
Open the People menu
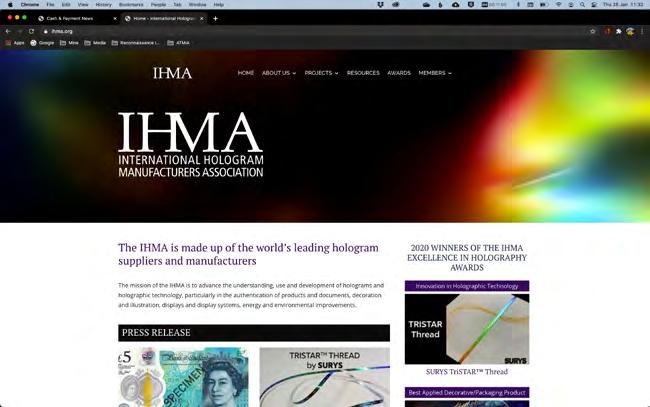158,5
